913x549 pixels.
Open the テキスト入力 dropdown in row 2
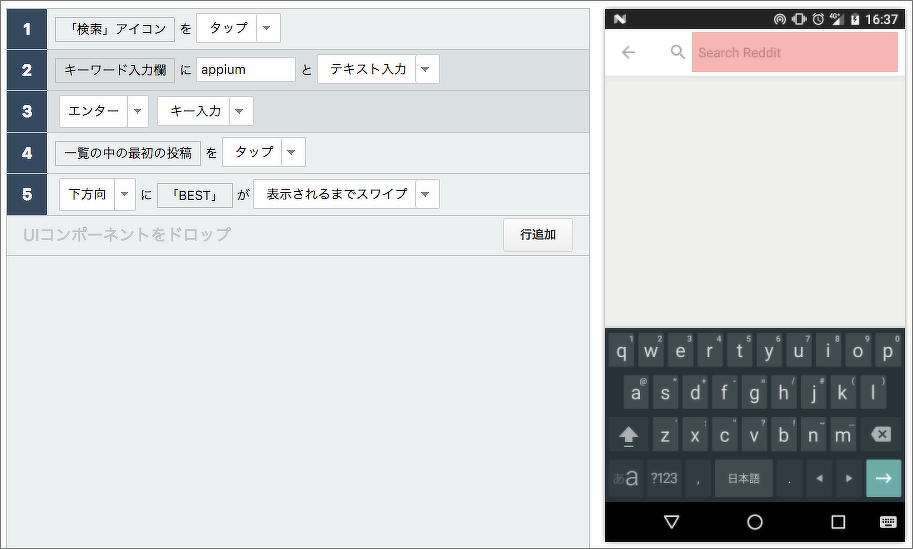(x=425, y=69)
